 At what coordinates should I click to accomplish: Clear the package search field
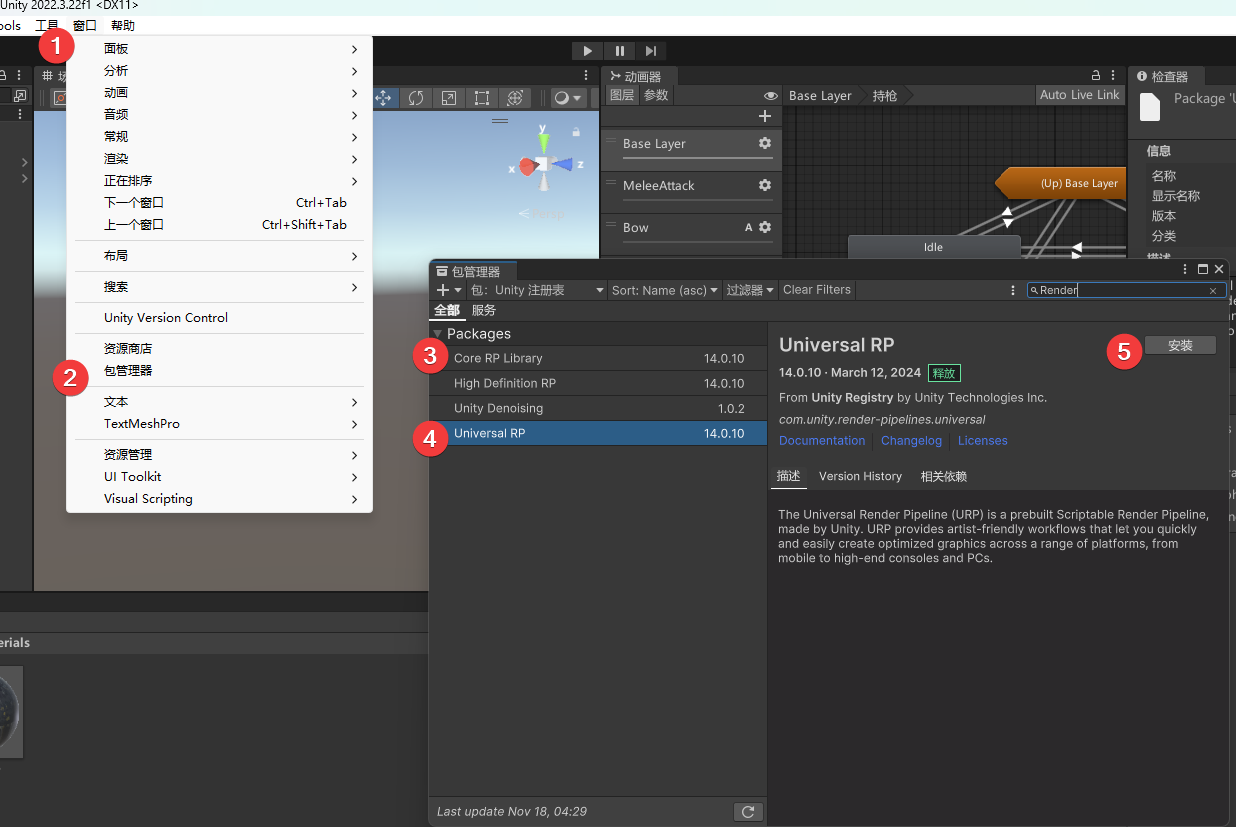click(x=1213, y=291)
